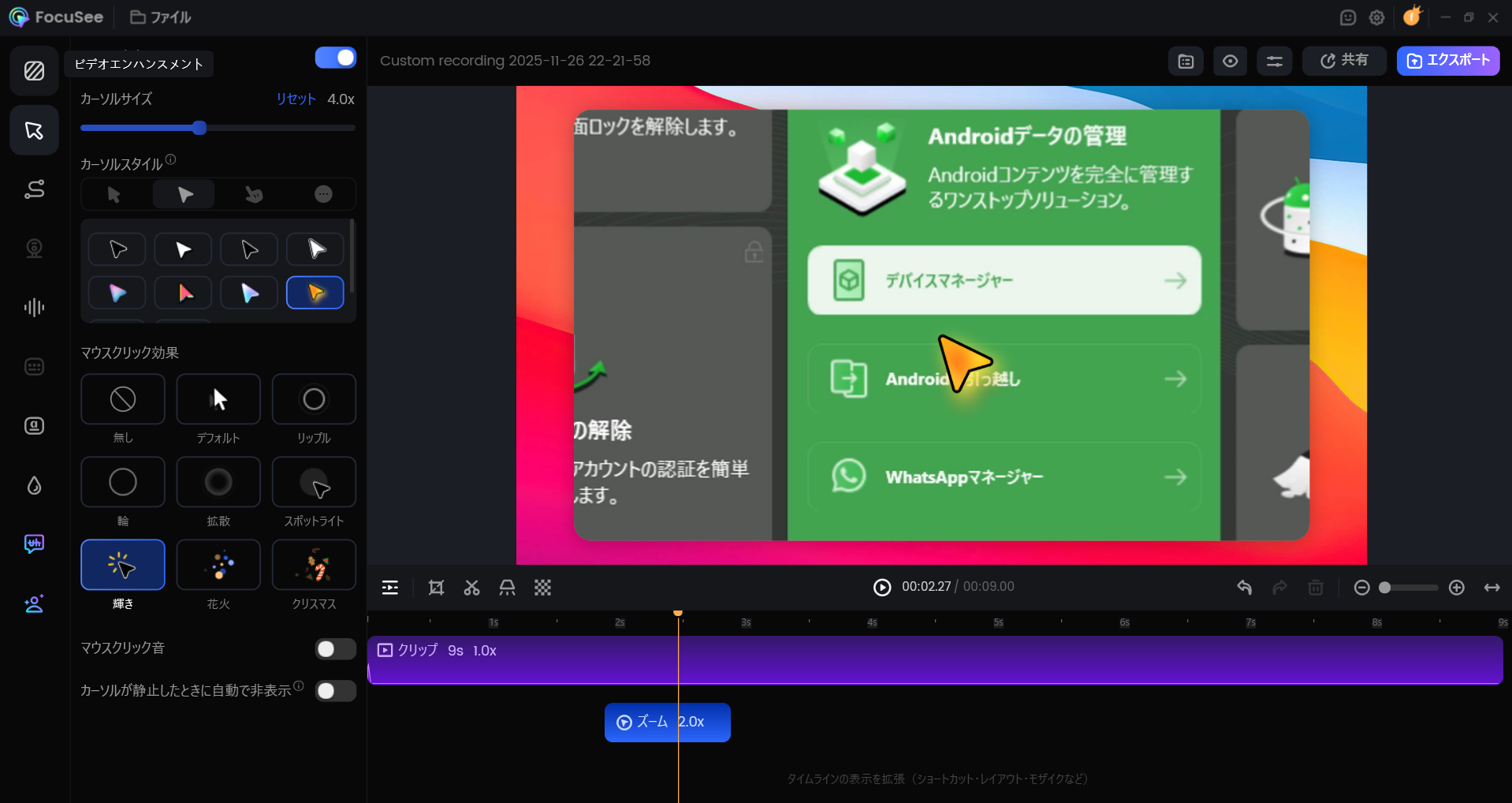Click the undo arrow
This screenshot has height=803, width=1512.
(1244, 588)
